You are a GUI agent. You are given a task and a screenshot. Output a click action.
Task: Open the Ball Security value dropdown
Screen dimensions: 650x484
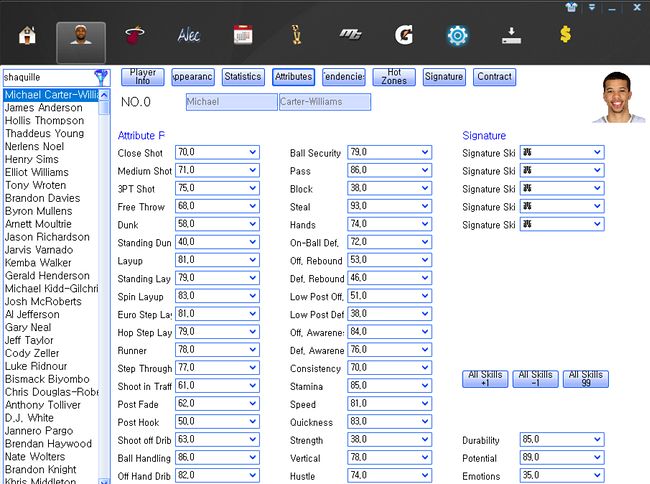point(424,153)
